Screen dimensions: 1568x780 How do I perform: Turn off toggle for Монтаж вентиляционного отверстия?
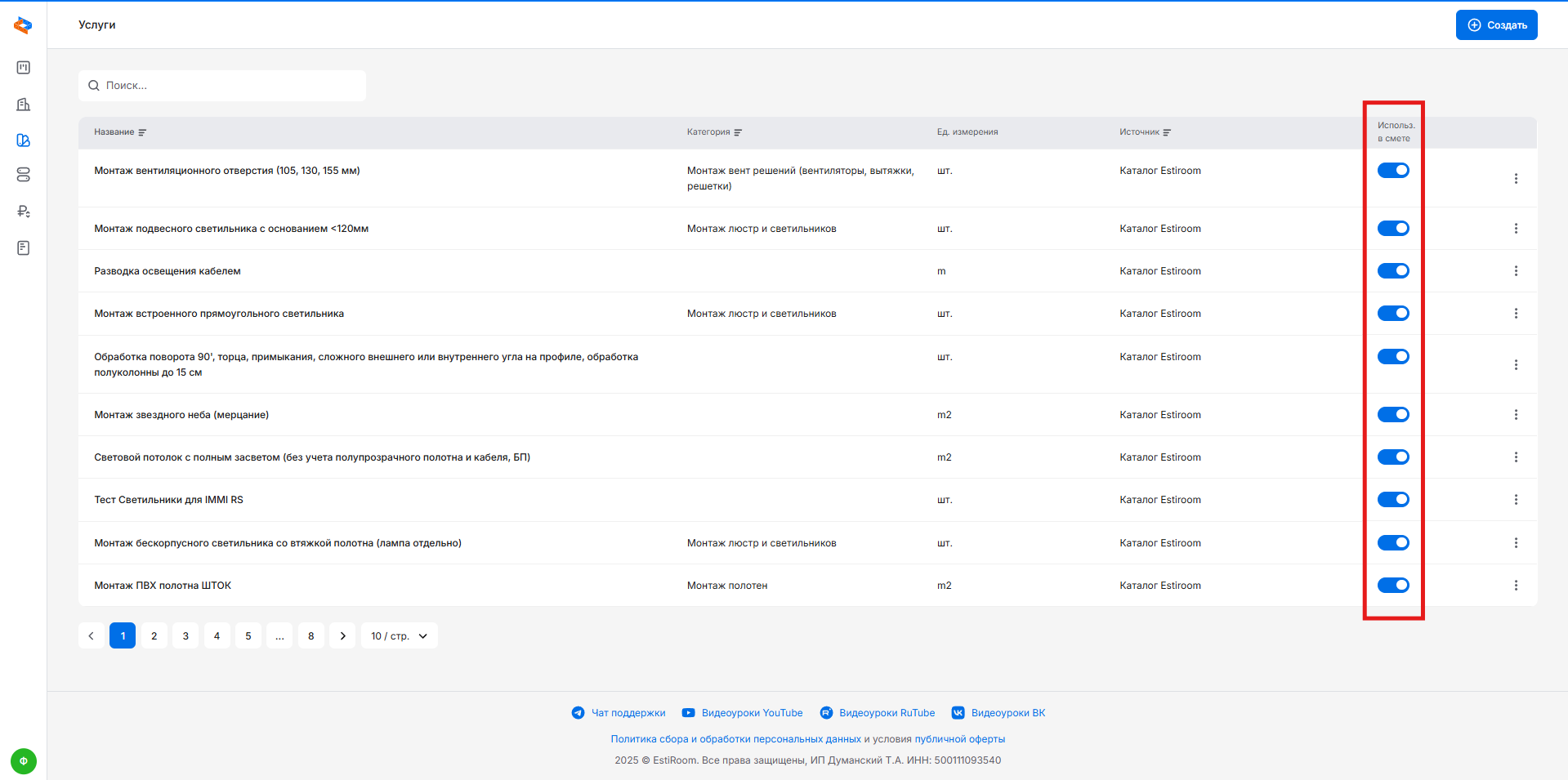1393,171
